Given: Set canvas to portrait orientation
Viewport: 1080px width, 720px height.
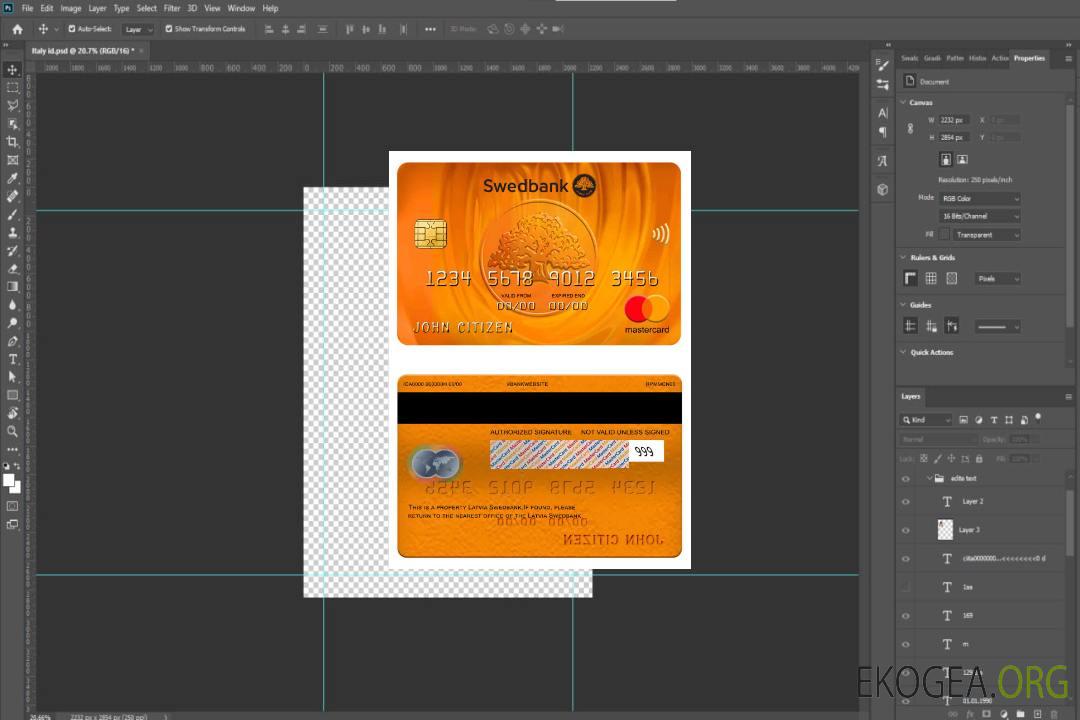Looking at the screenshot, I should 946,160.
